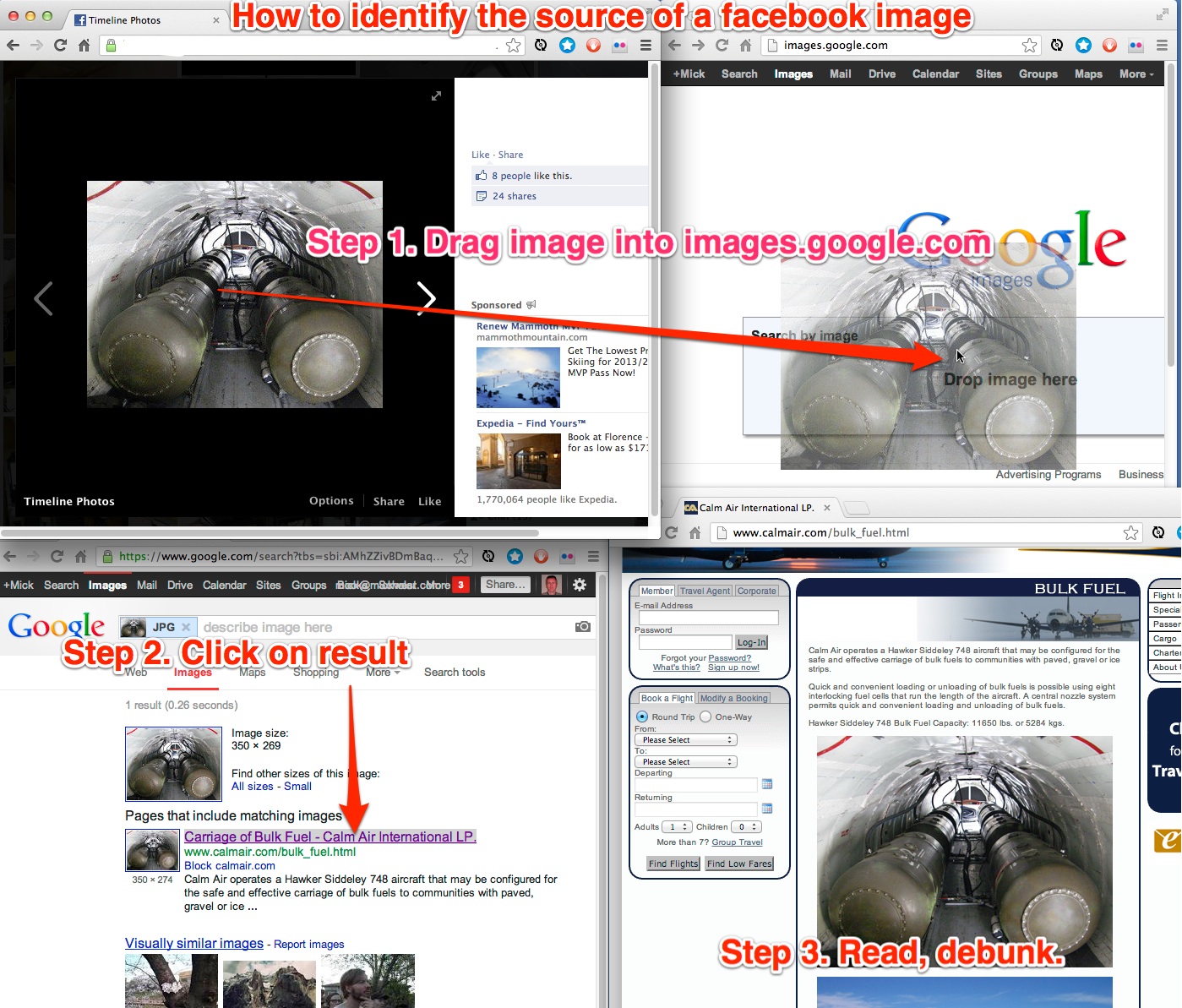Open Chrome menu in images.google.com window
This screenshot has height=1008, width=1182.
tap(1162, 46)
